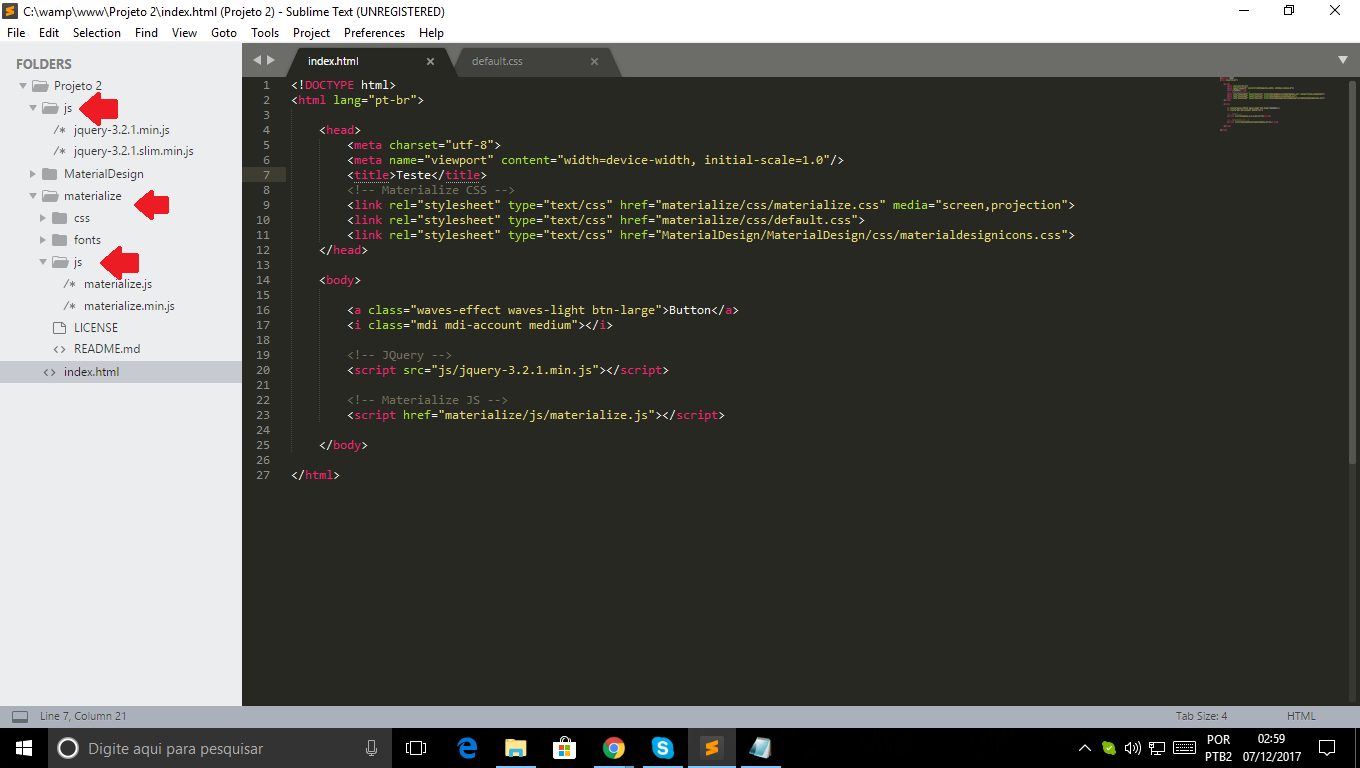
Task: Click the fonts folder icon
Action: 60,240
